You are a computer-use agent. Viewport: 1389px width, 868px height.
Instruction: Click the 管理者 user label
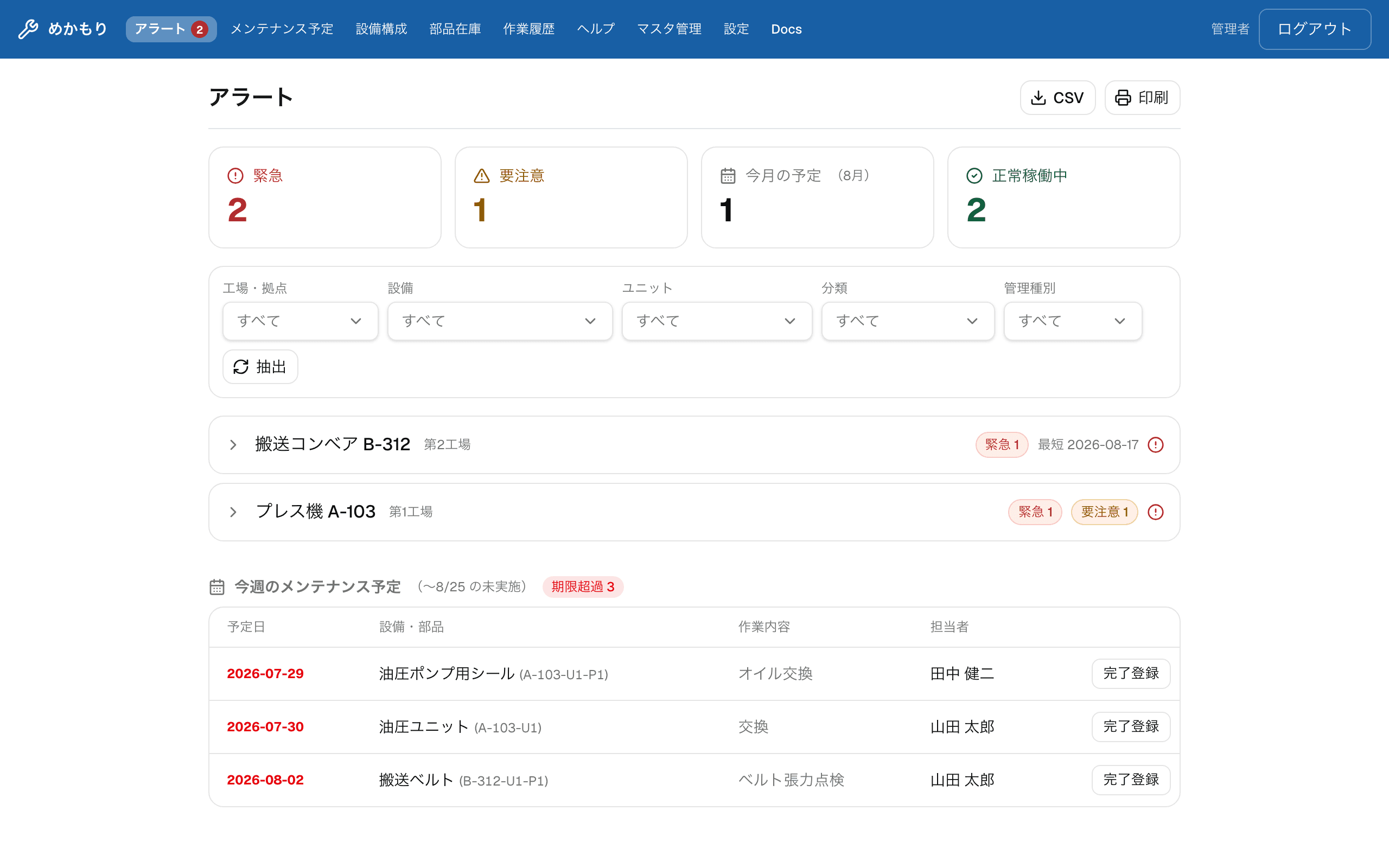coord(1230,29)
